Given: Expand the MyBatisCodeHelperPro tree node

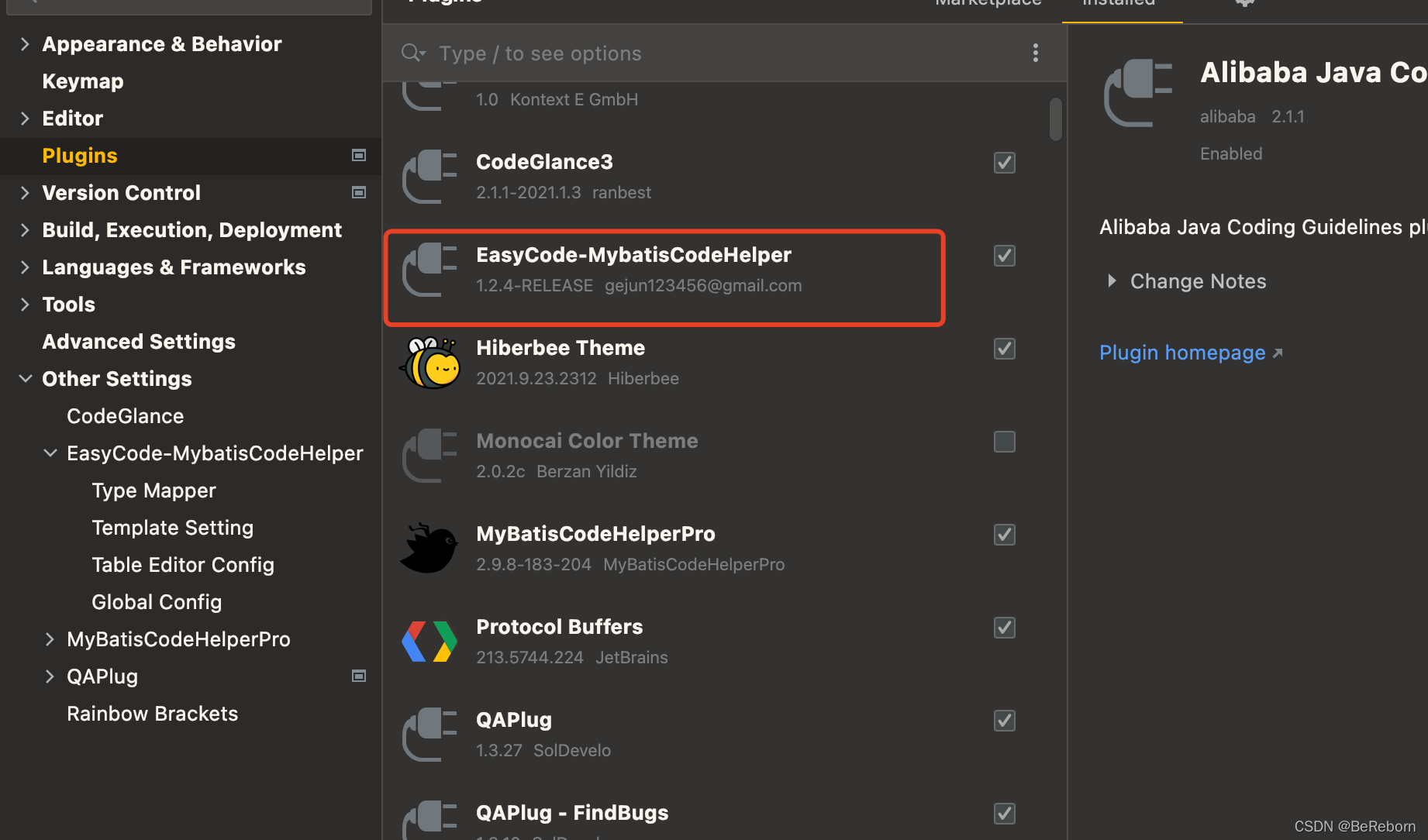Looking at the screenshot, I should (50, 639).
